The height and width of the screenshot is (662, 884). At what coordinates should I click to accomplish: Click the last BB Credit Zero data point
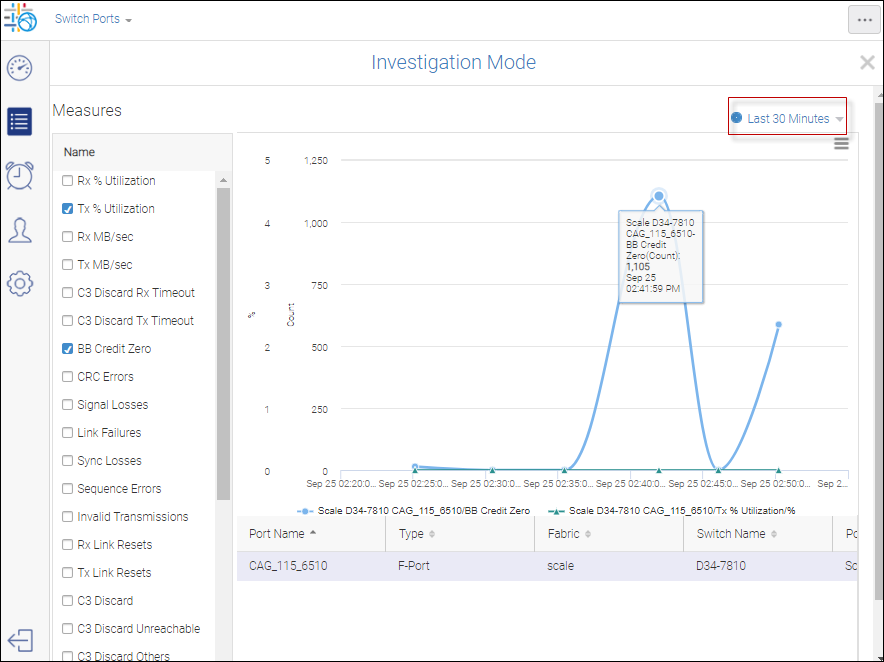tap(779, 324)
